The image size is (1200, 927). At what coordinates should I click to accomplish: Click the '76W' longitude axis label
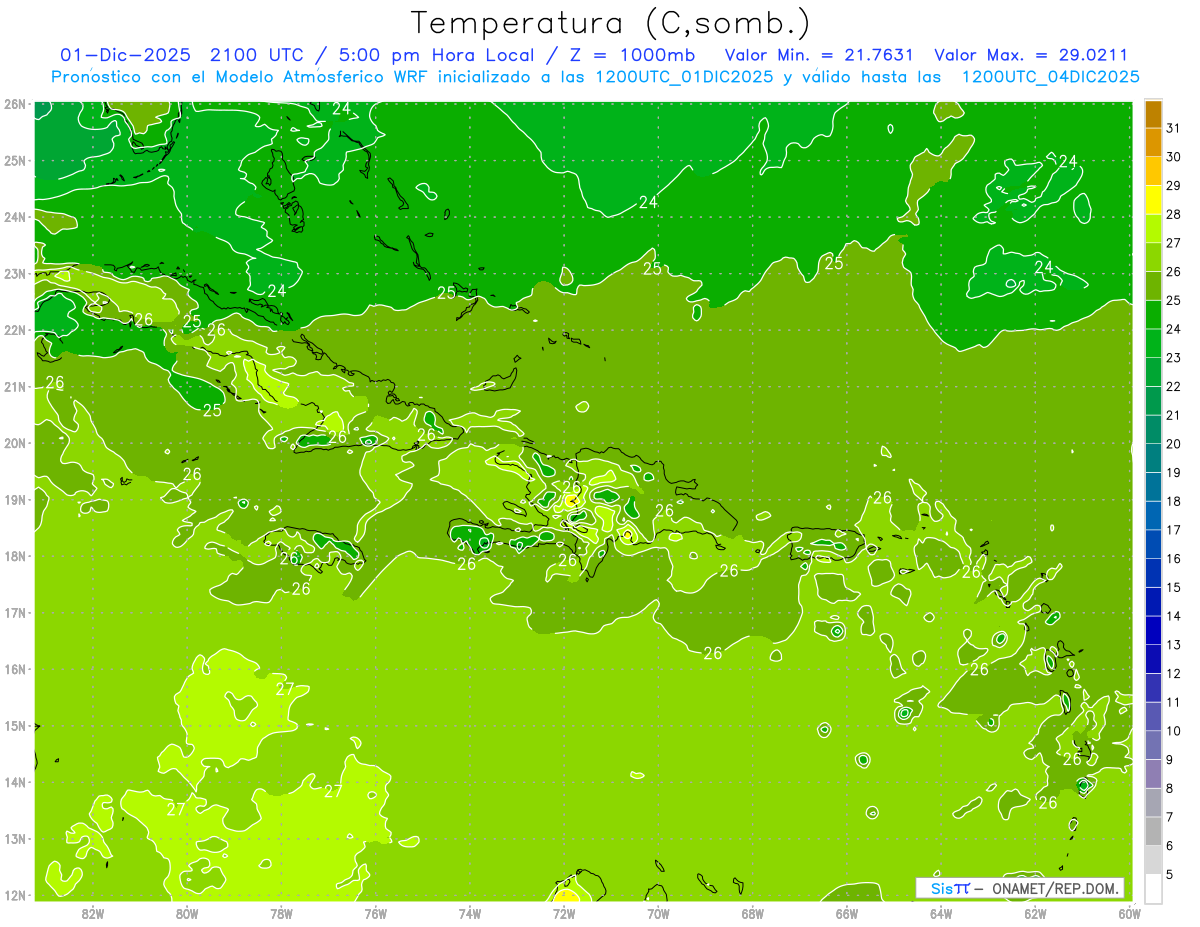(x=375, y=913)
